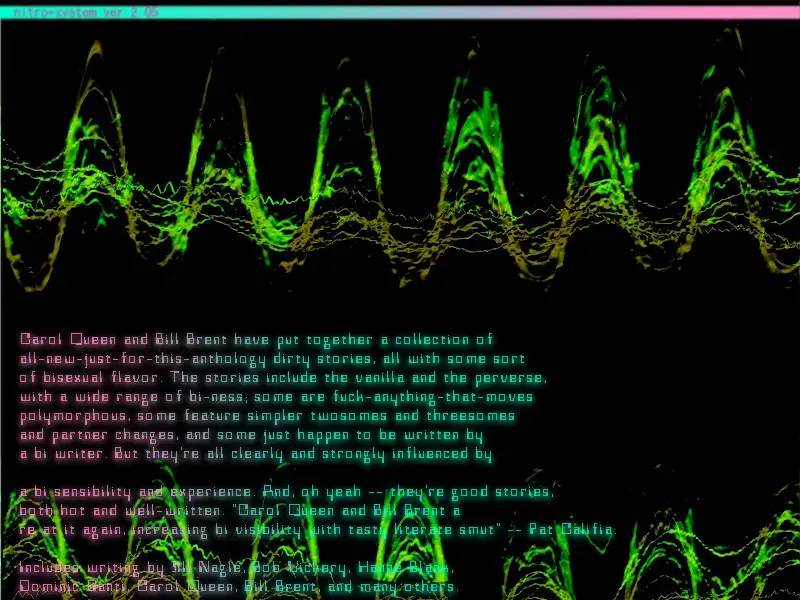
Task: Click the cyan section of the title bar
Action: coord(300,12)
